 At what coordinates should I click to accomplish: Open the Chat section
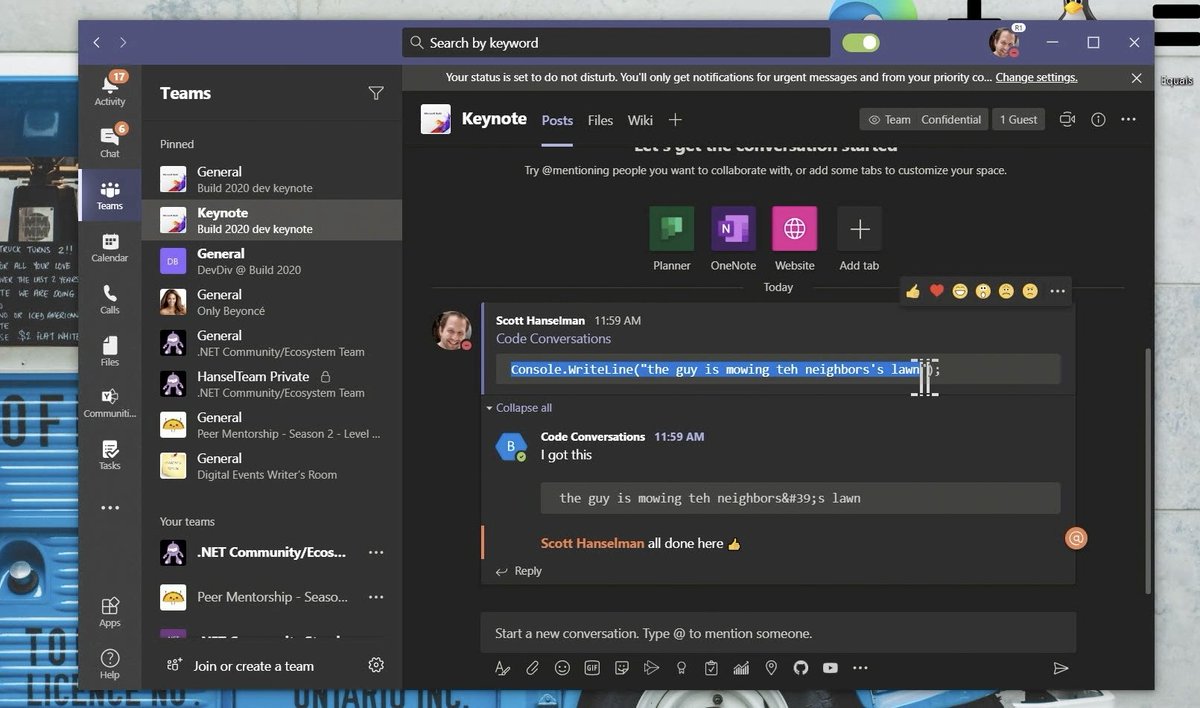(110, 141)
